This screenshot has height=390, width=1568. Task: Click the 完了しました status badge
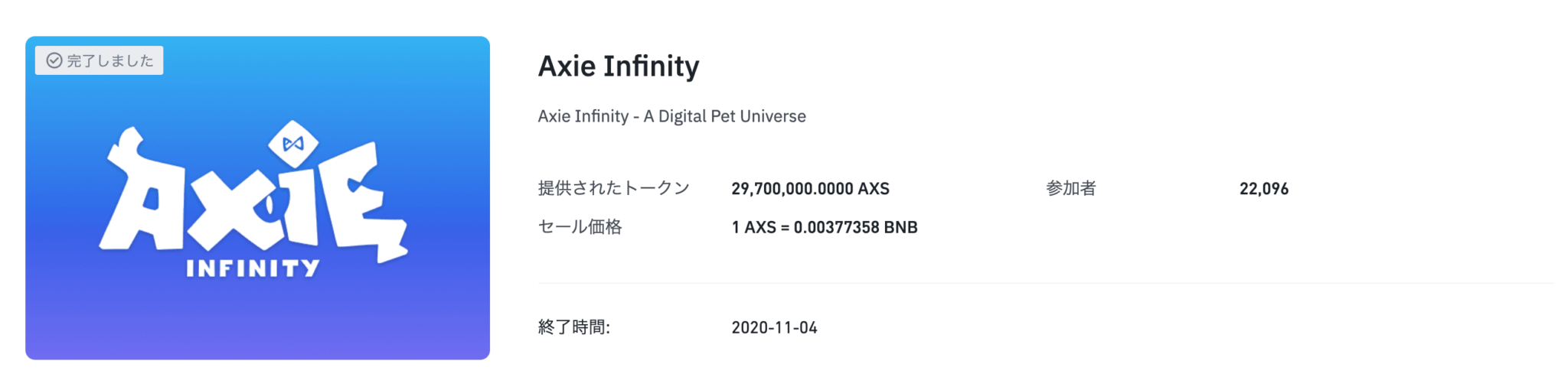click(x=99, y=60)
